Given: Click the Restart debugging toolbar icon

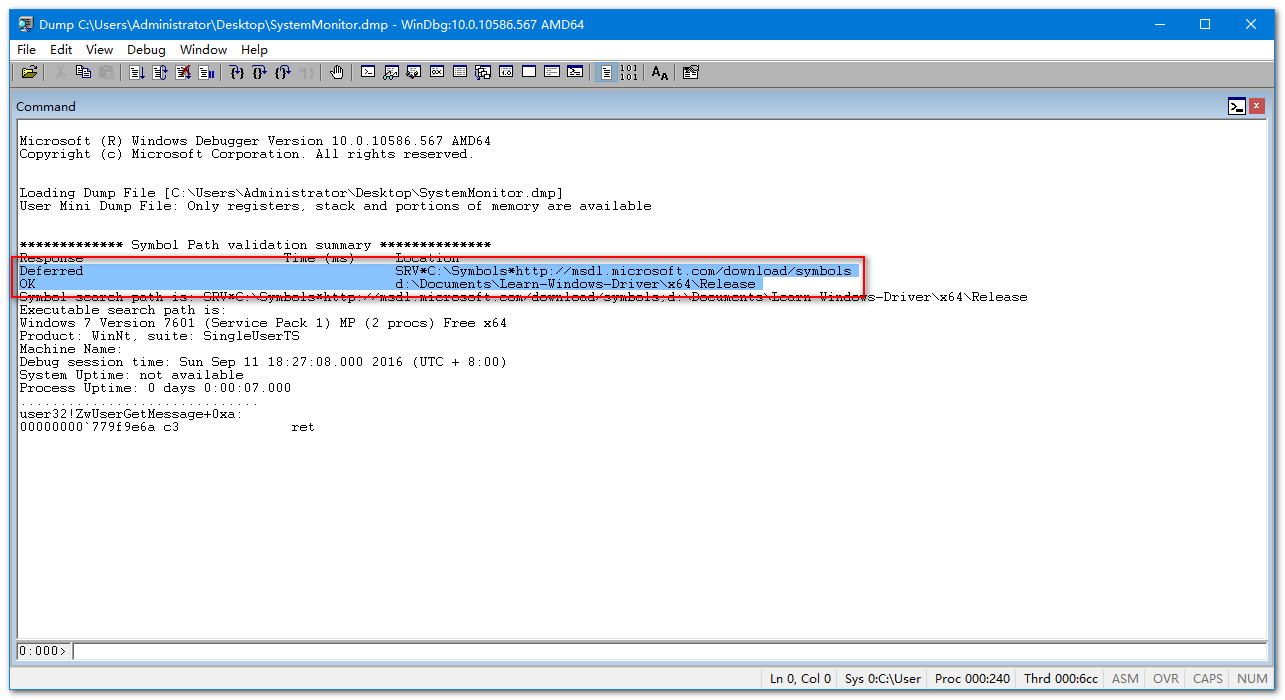Looking at the screenshot, I should coord(160,72).
